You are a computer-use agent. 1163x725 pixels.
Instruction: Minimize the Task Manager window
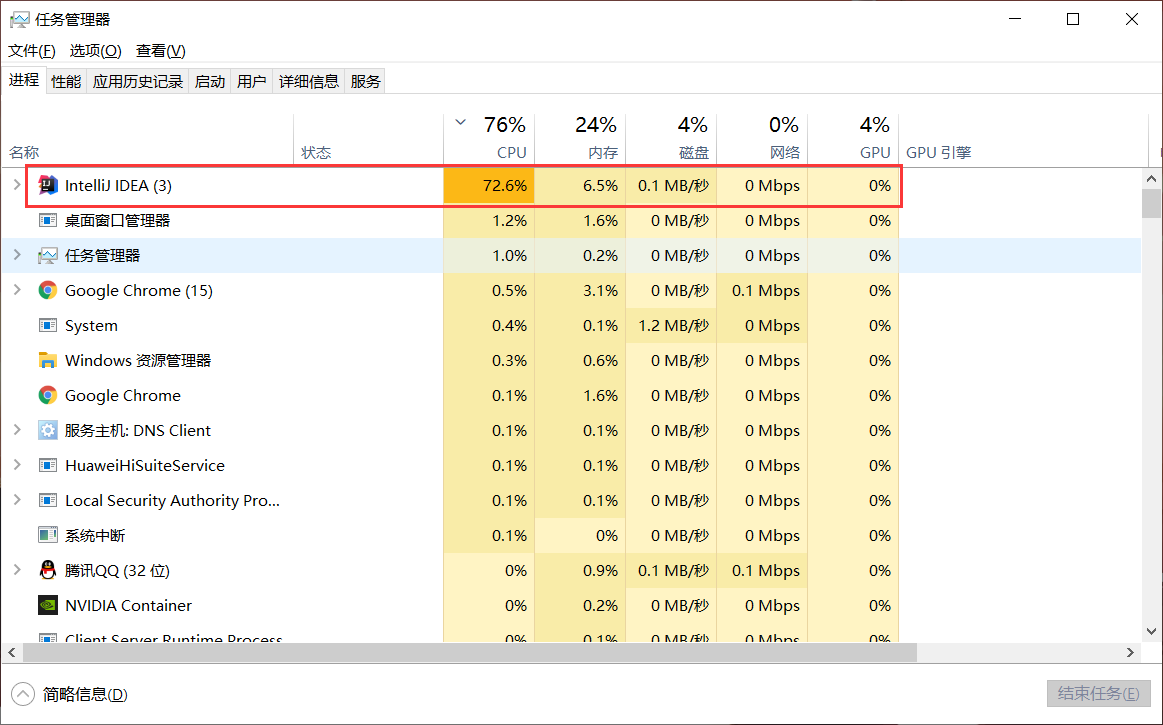click(1015, 19)
